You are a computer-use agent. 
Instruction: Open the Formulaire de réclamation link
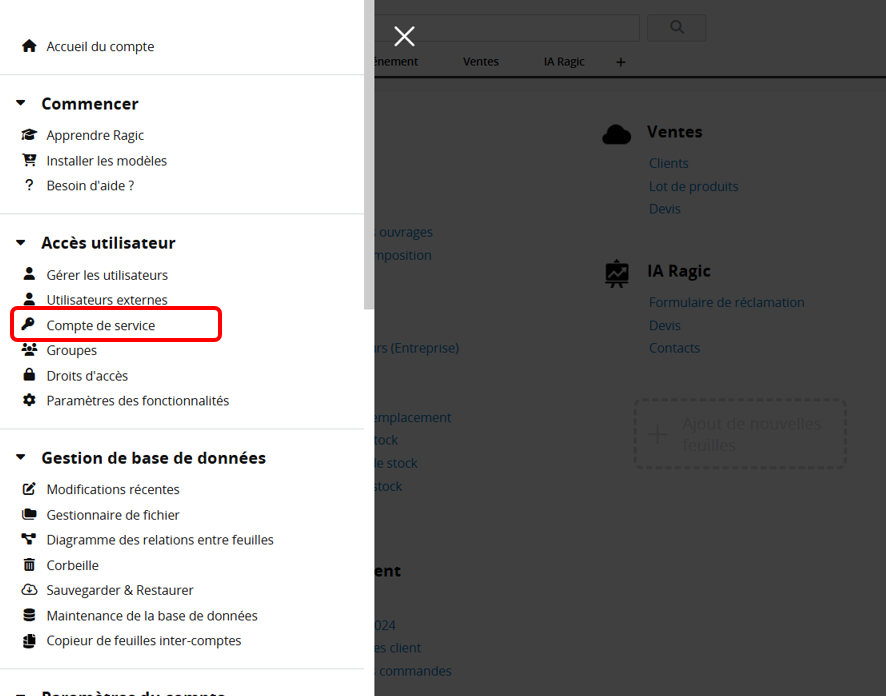click(726, 302)
